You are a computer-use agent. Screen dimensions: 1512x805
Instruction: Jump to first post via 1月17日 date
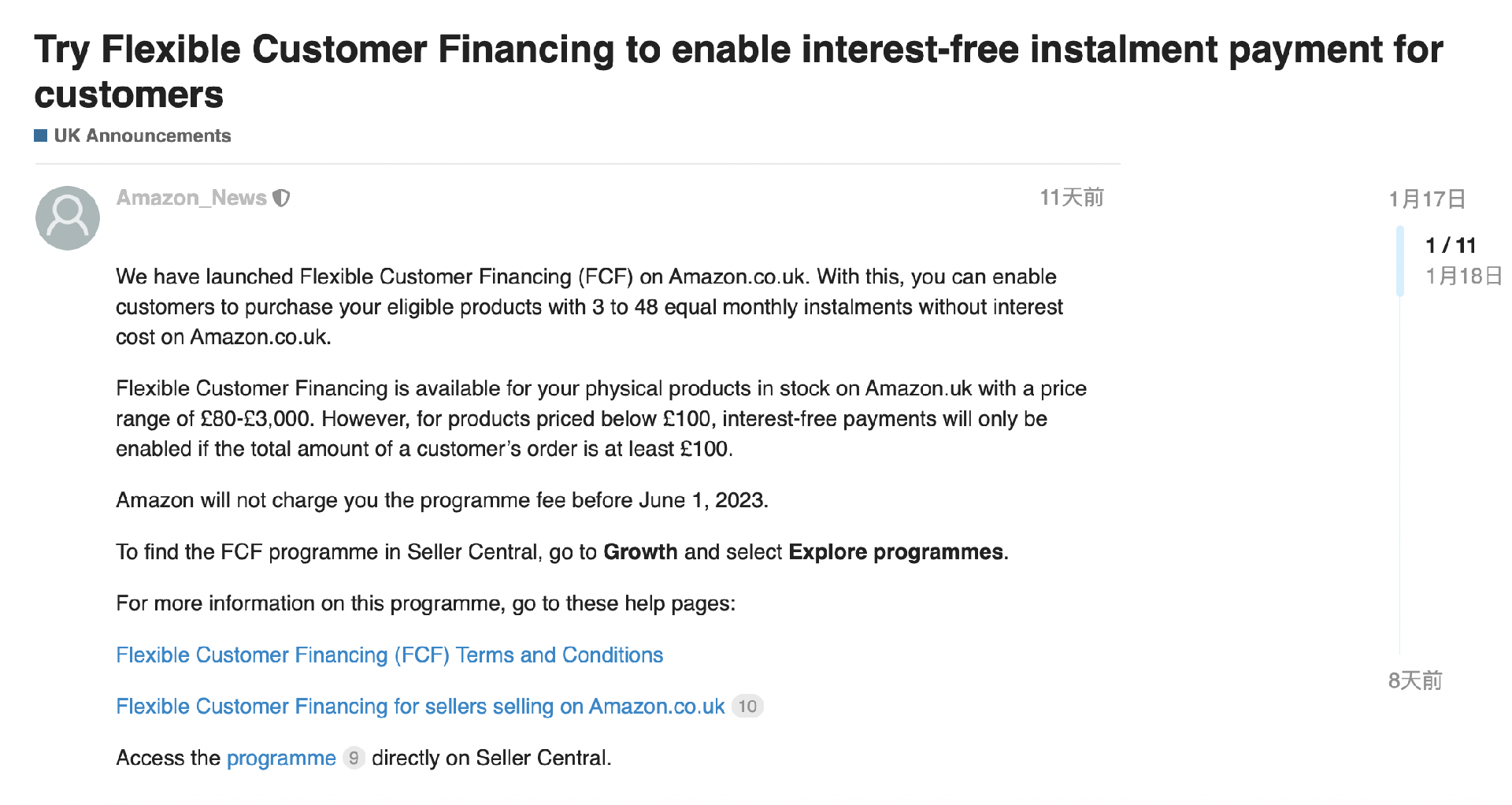click(x=1426, y=199)
